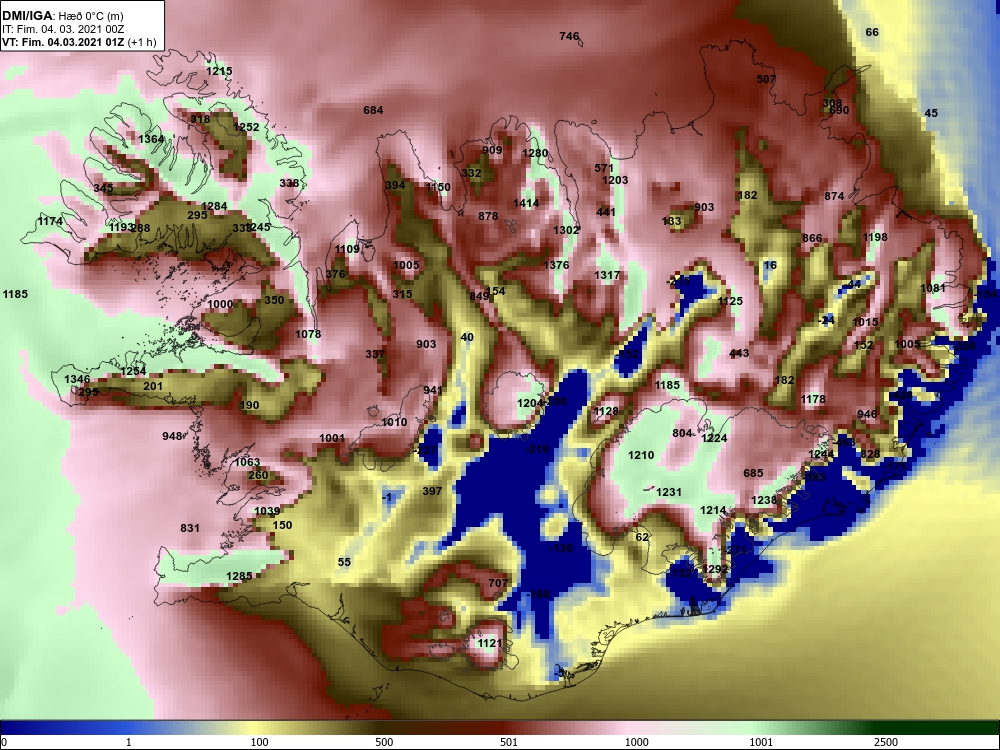Click the map value '1280'
1000x750 pixels.
[535, 153]
